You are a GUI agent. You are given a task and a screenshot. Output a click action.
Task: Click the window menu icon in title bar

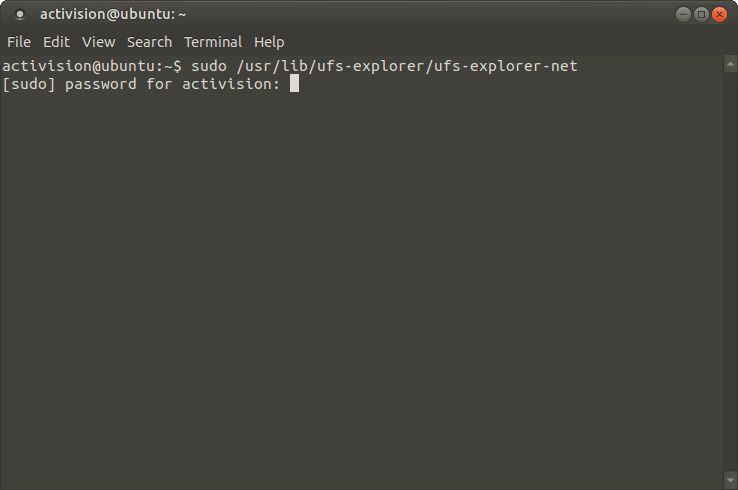pyautogui.click(x=20, y=14)
